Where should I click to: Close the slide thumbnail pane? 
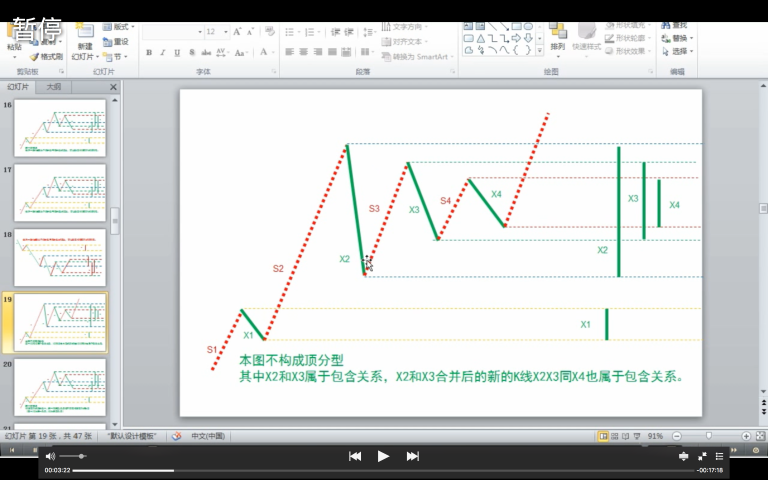pyautogui.click(x=113, y=87)
